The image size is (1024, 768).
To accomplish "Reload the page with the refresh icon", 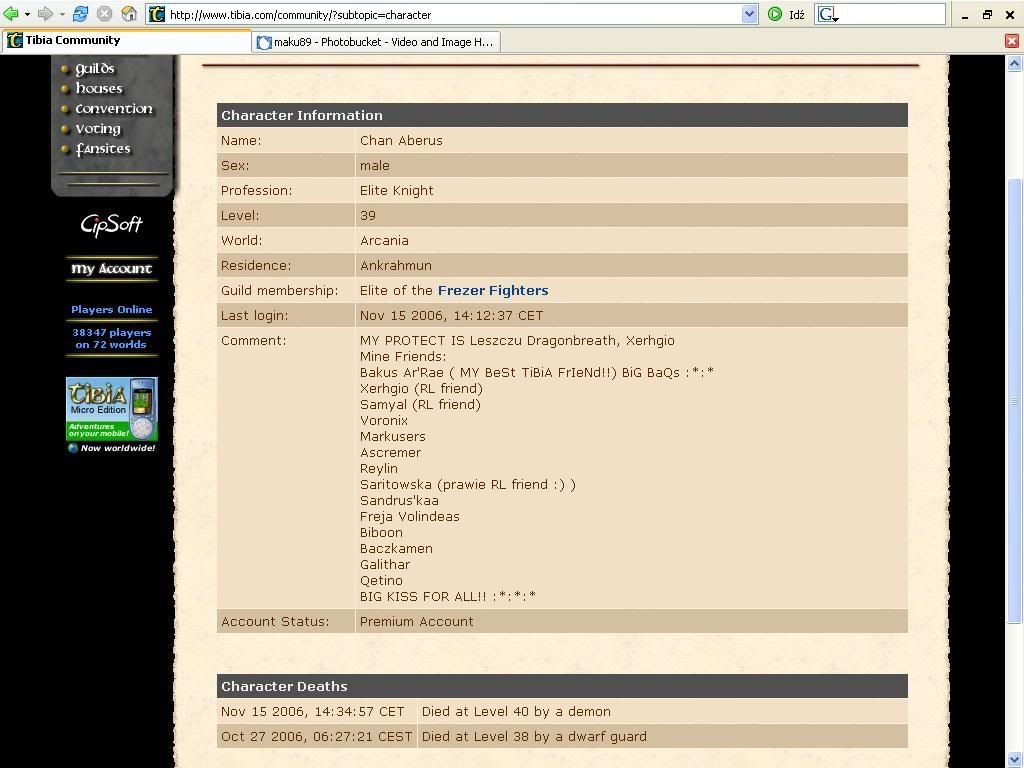I will (80, 14).
